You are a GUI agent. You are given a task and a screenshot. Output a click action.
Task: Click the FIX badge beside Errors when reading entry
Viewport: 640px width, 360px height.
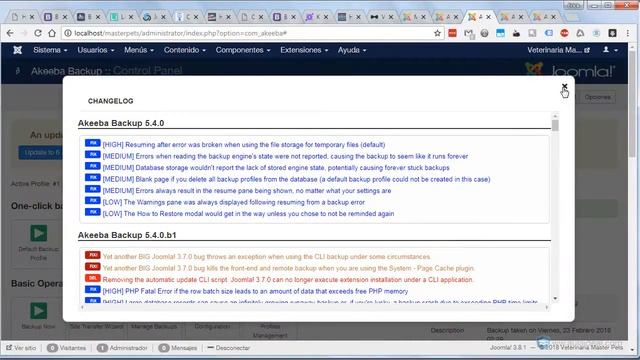click(x=93, y=155)
